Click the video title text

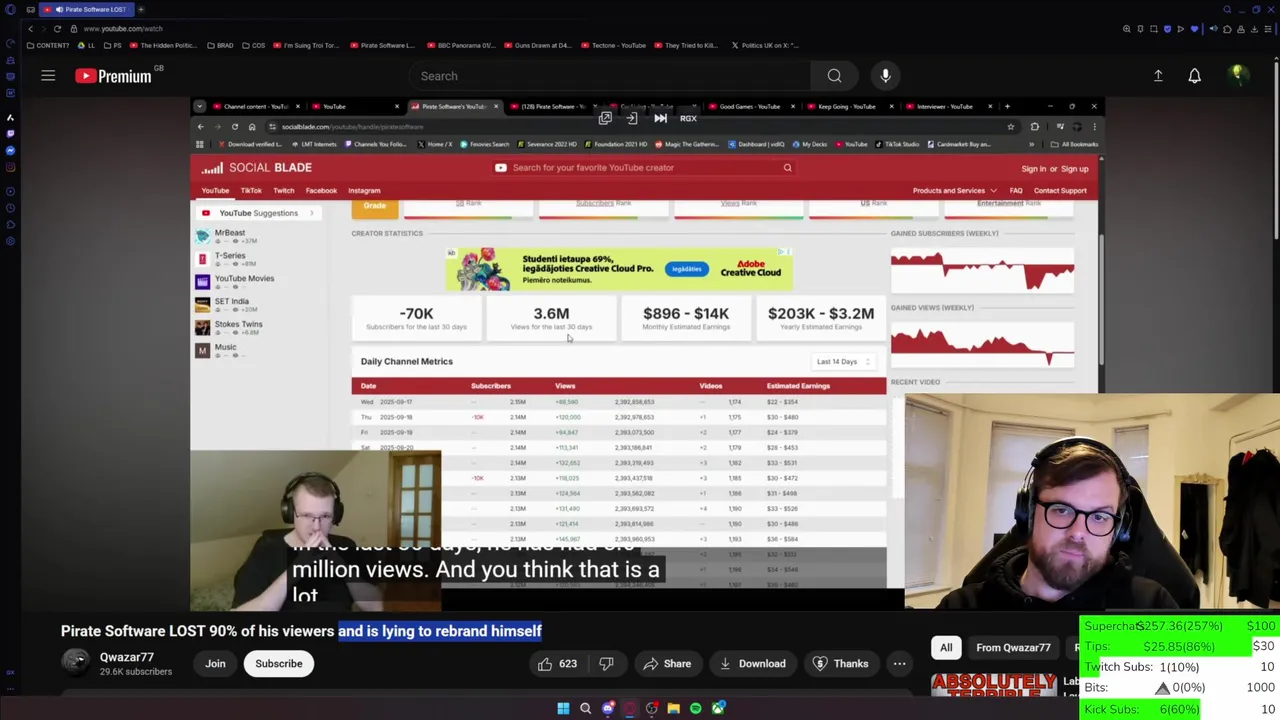(x=301, y=631)
